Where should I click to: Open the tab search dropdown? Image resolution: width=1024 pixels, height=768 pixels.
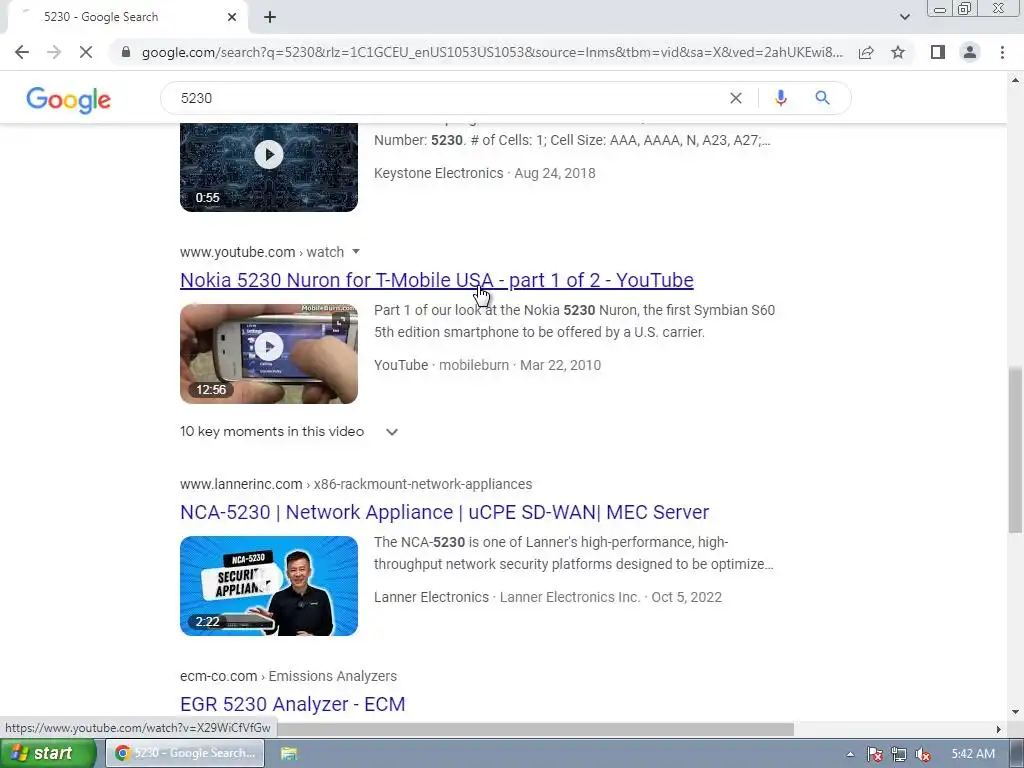(904, 17)
